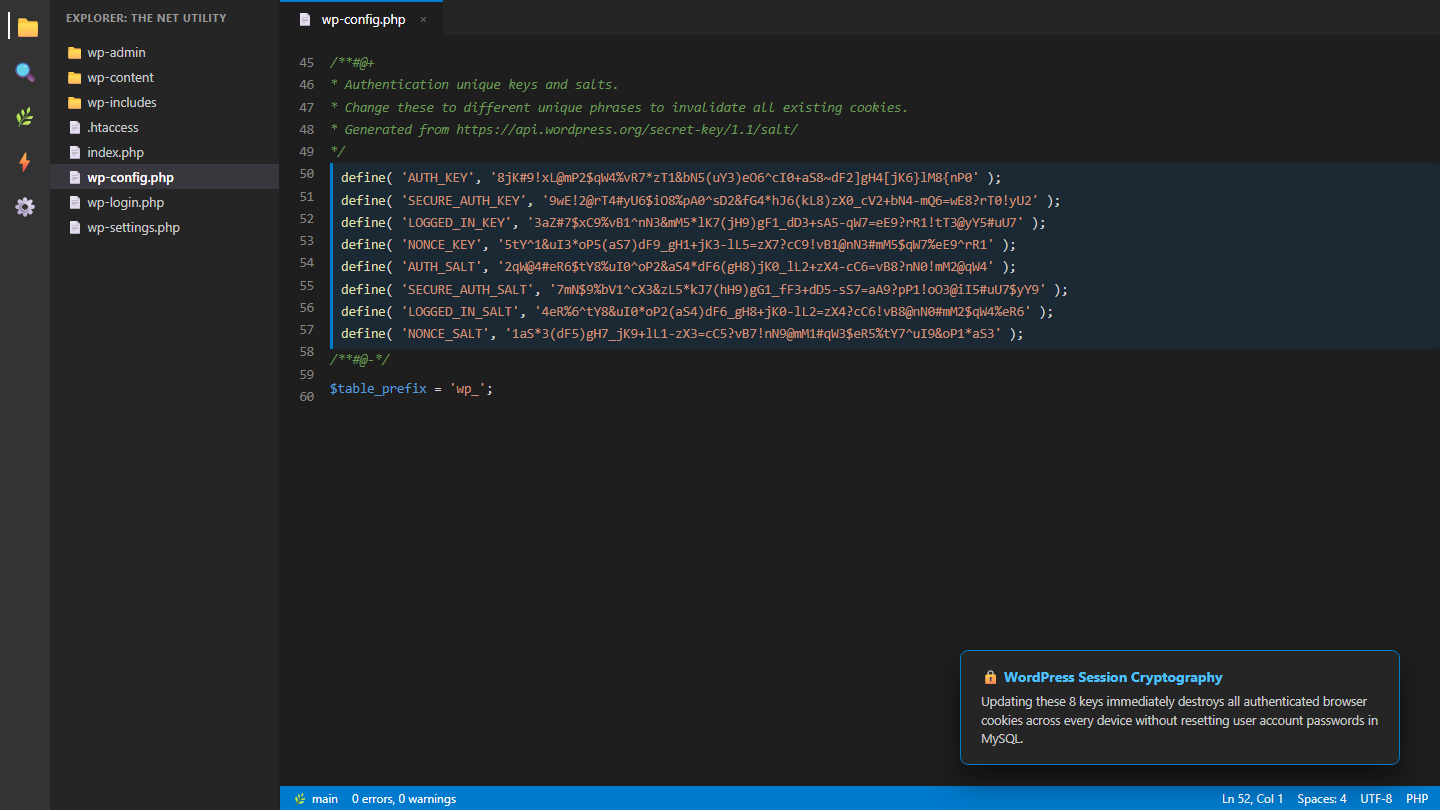Open the .htaccess file
This screenshot has height=810, width=1440.
[164, 128]
